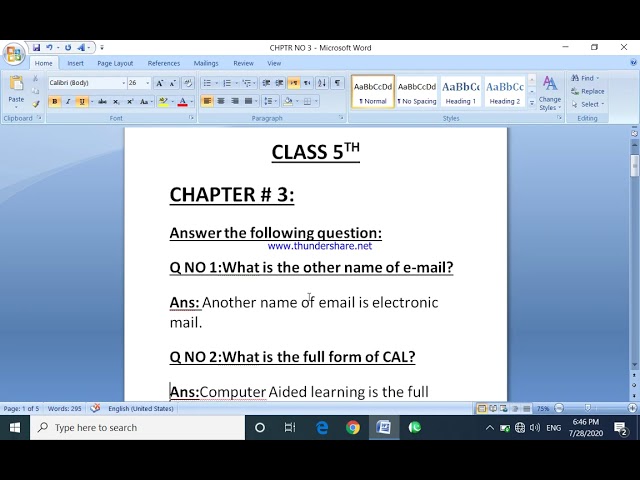Grow the font size

pyautogui.click(x=160, y=83)
